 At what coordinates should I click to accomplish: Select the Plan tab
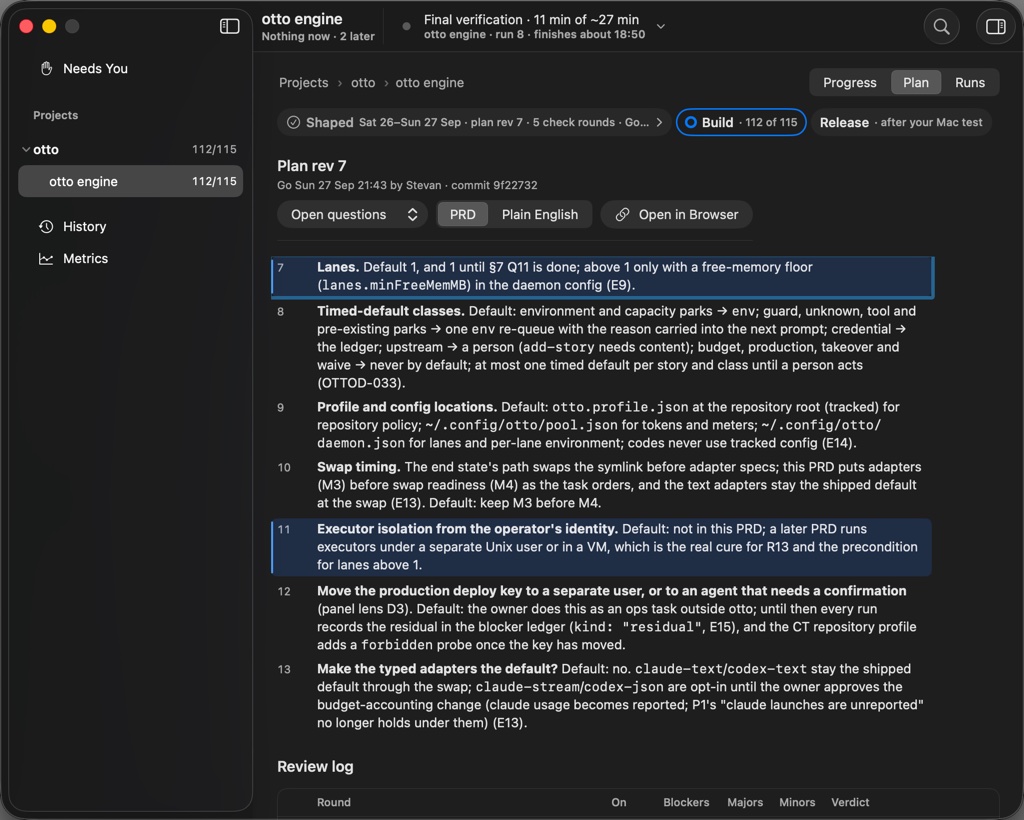tap(916, 83)
